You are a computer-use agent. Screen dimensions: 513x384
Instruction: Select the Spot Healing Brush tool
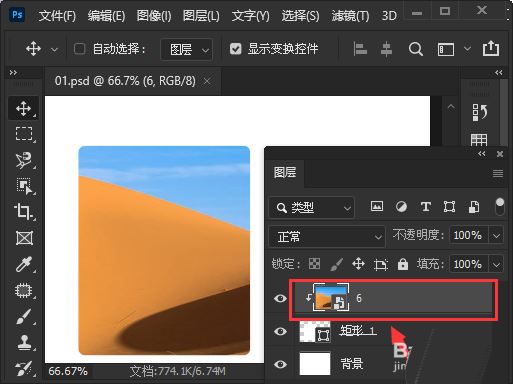coord(24,290)
